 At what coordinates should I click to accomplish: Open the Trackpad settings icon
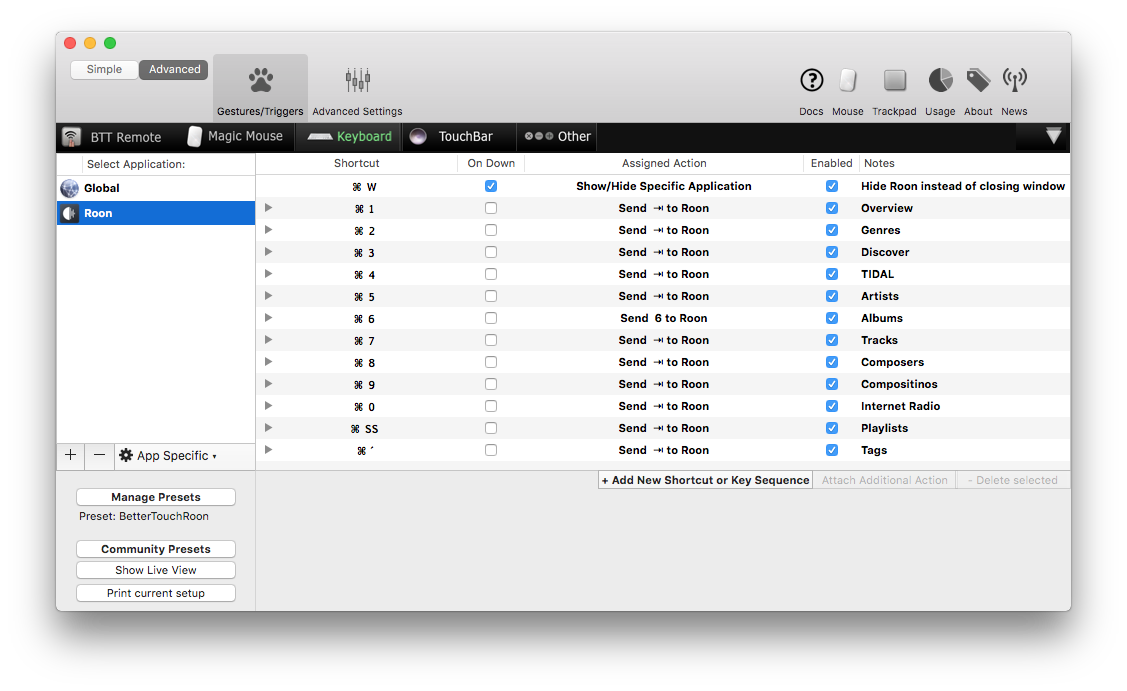pyautogui.click(x=895, y=80)
